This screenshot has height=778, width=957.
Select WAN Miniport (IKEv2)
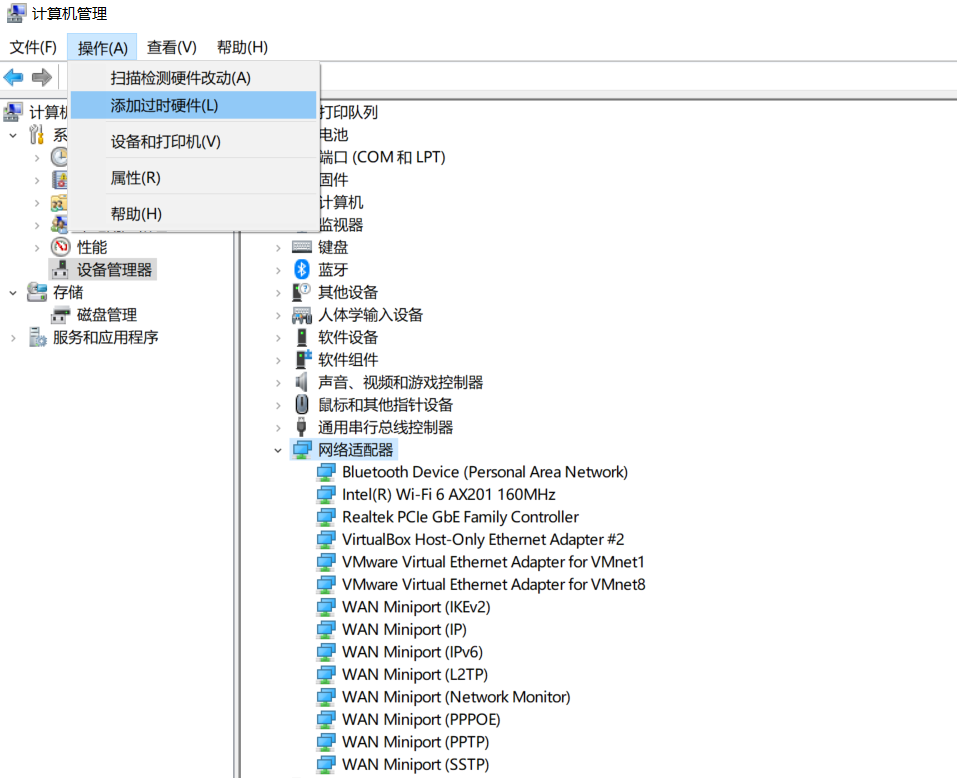[416, 607]
